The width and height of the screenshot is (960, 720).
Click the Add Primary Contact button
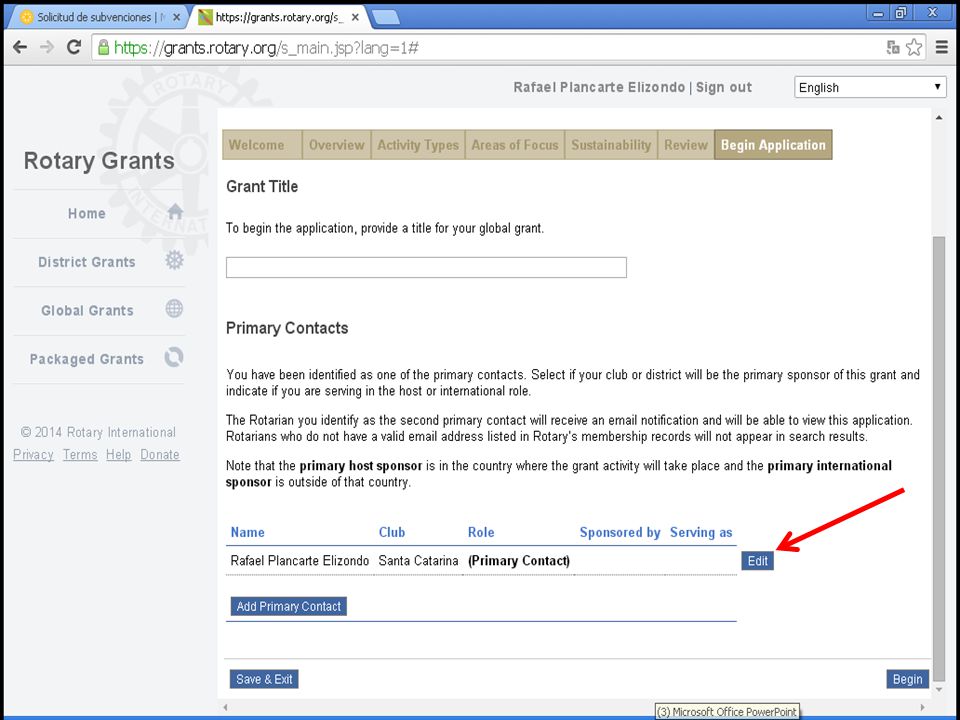click(288, 606)
